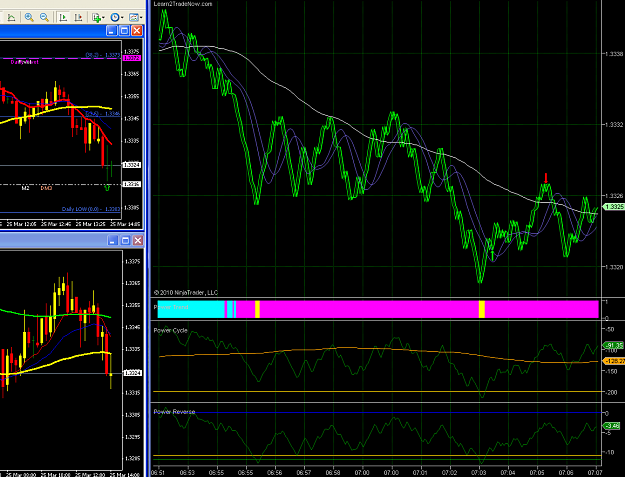Viewport: 625px width, 477px height.
Task: Select the Power Trend panel label
Action: click(x=171, y=307)
